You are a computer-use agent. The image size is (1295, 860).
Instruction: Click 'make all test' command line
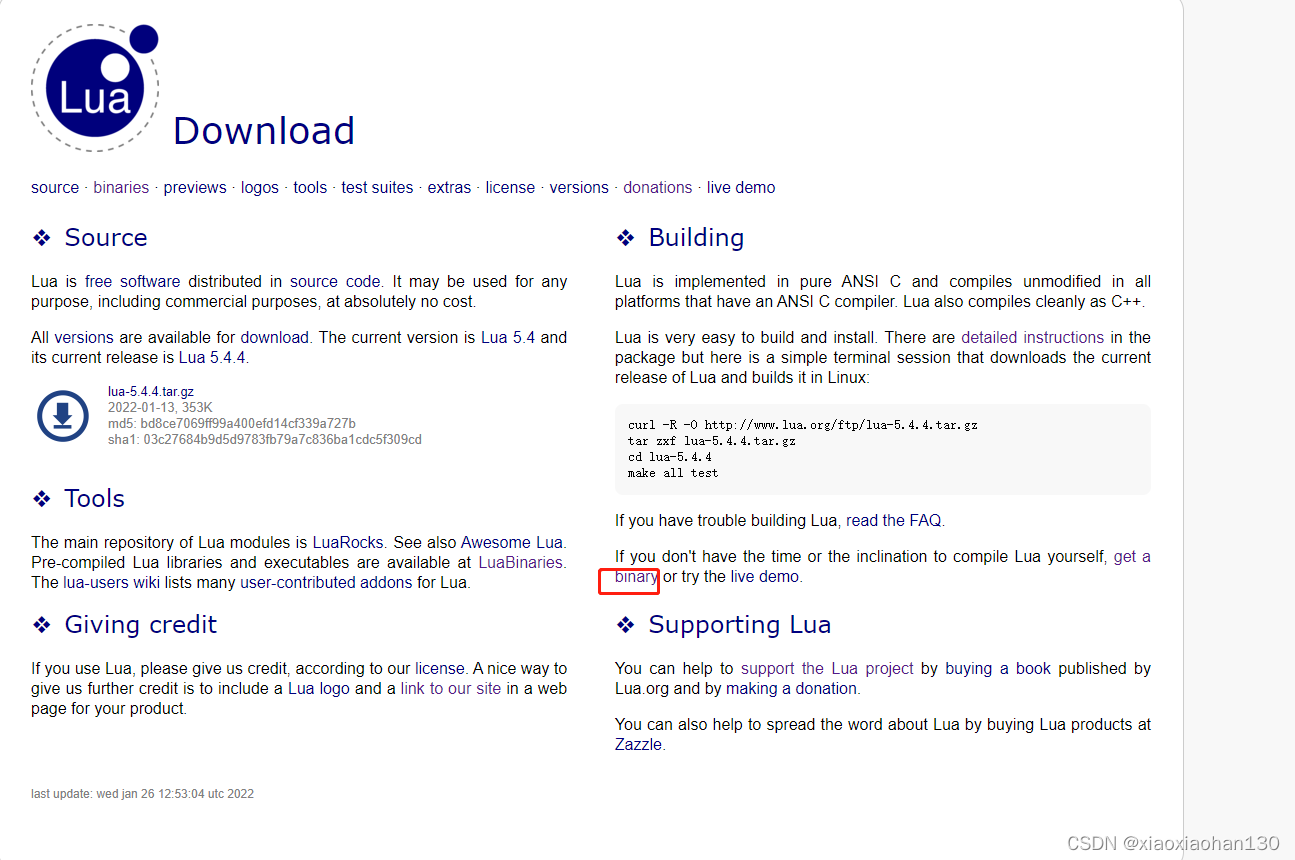click(x=673, y=472)
